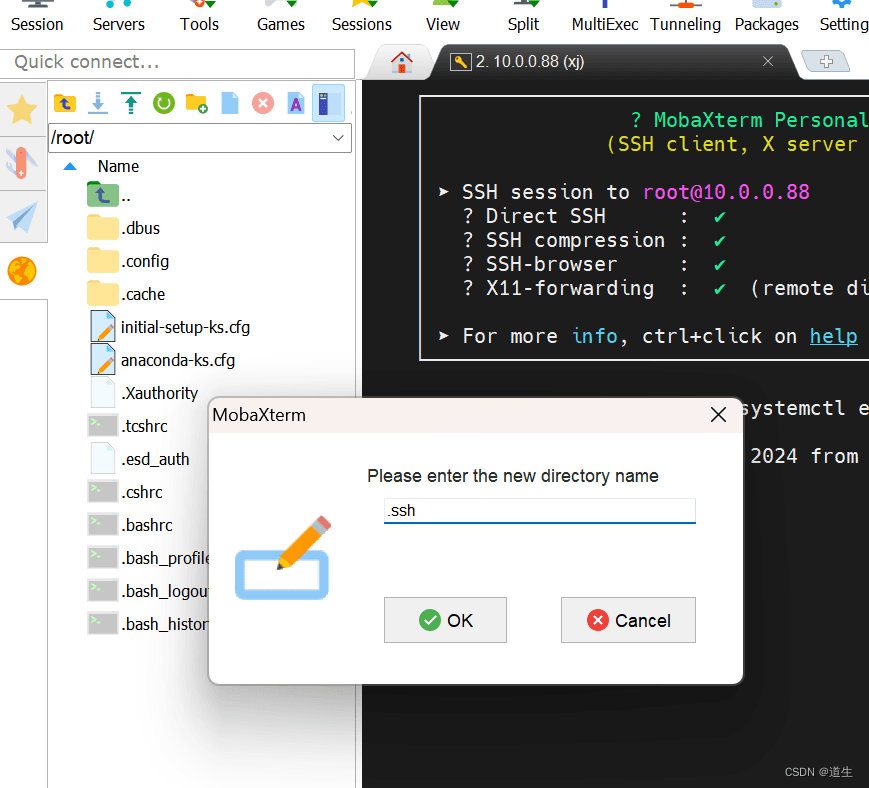869x788 pixels.
Task: Open the Packages toolbar button
Action: coord(767,18)
